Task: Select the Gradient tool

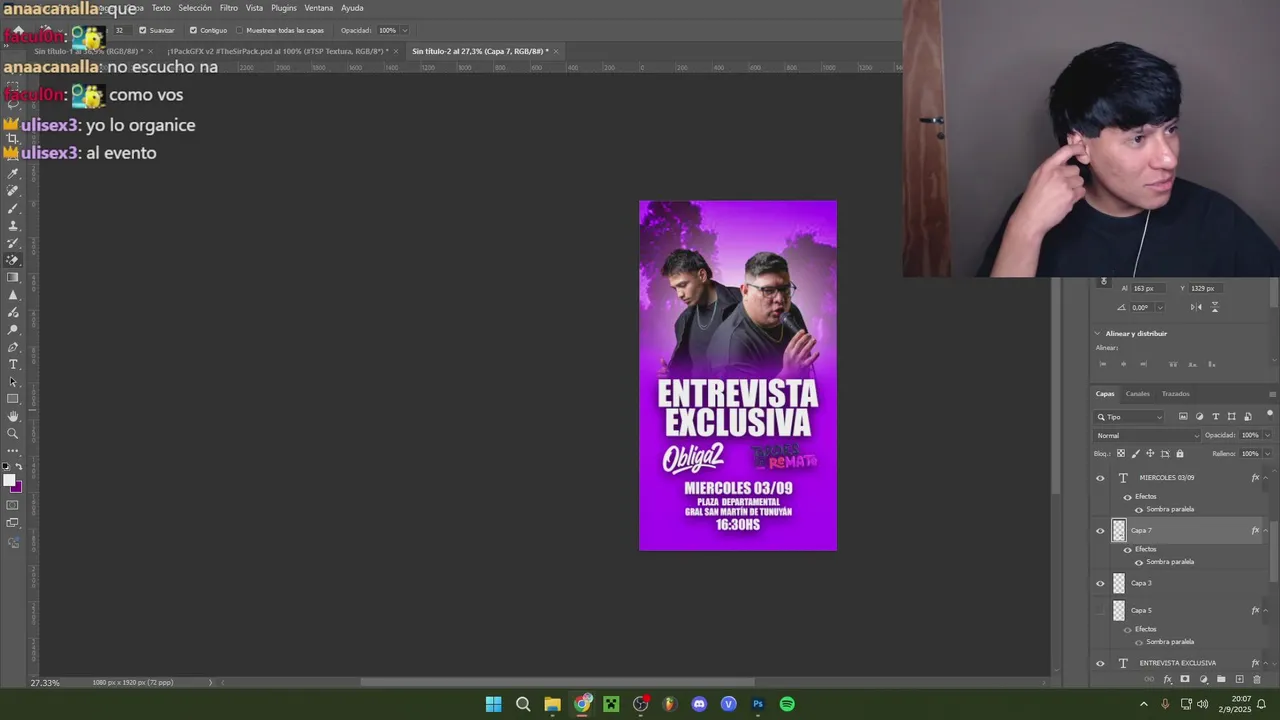Action: (x=13, y=278)
